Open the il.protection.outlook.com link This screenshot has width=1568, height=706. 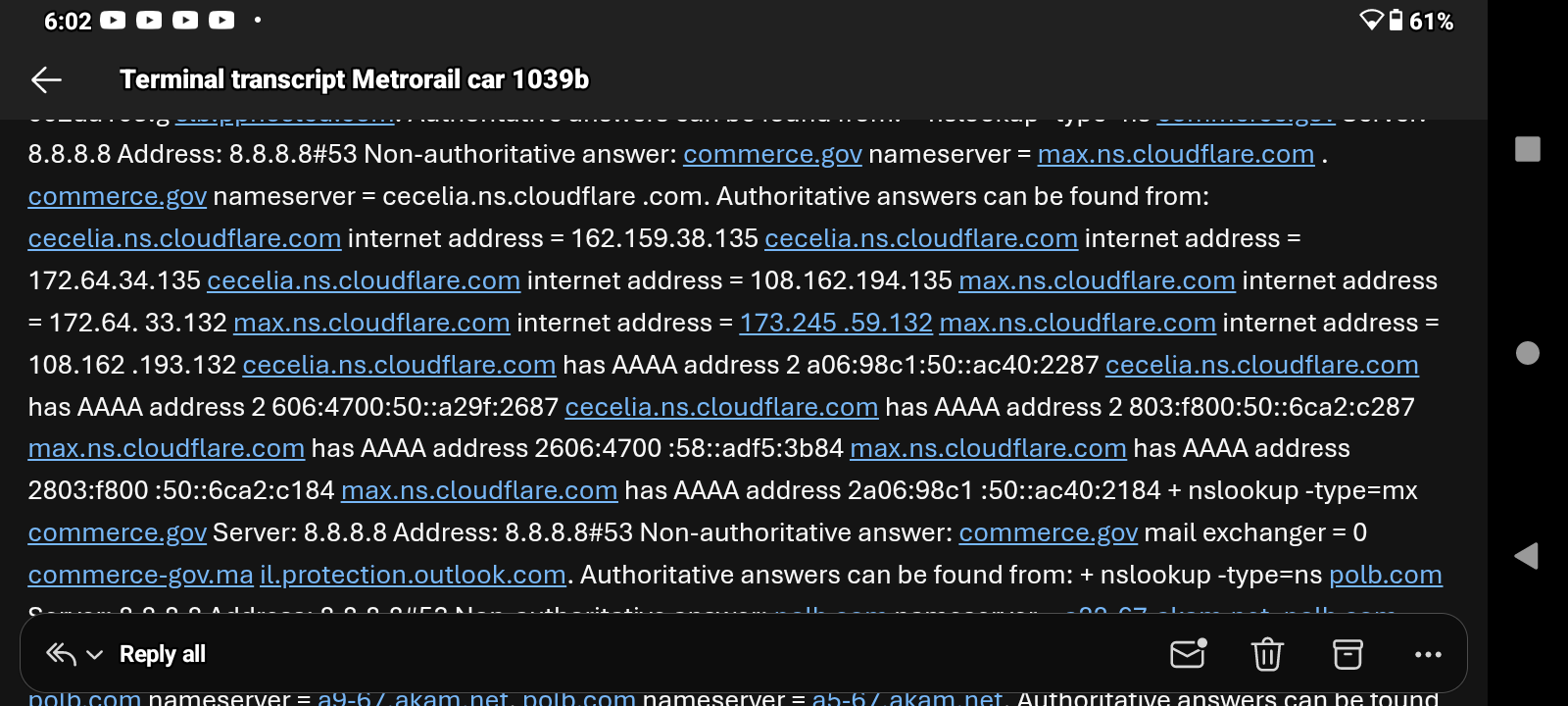click(x=413, y=575)
